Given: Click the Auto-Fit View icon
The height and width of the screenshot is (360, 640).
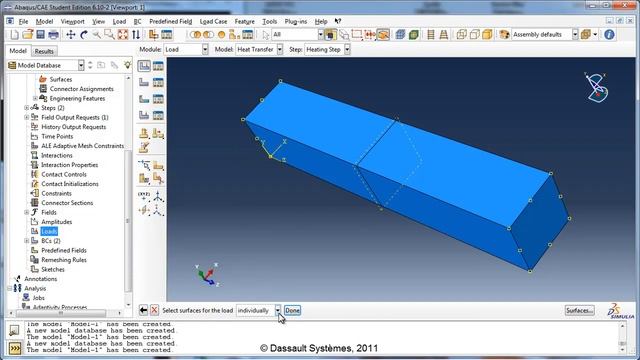Looking at the screenshot, I should [122, 35].
